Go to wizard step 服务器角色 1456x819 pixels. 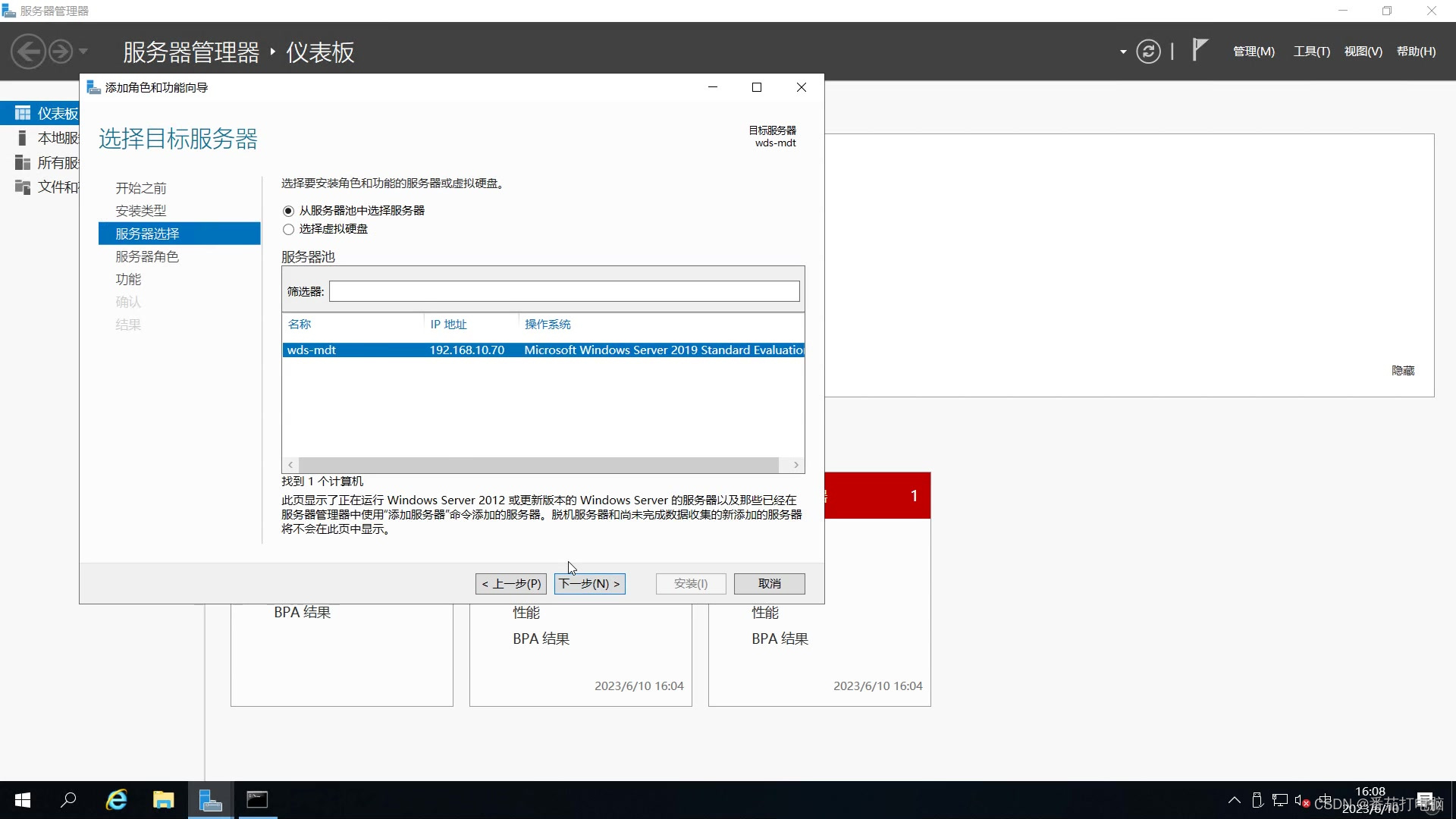[147, 256]
